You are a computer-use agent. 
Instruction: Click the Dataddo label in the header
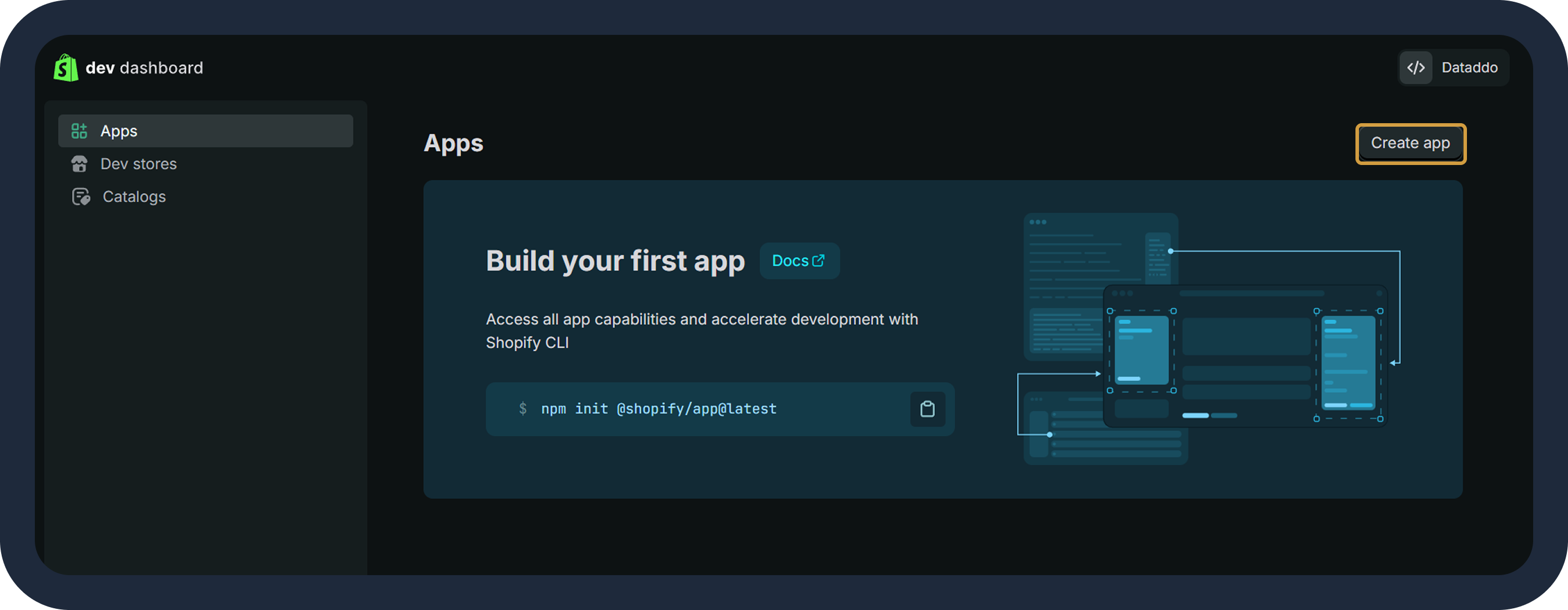[x=1469, y=67]
